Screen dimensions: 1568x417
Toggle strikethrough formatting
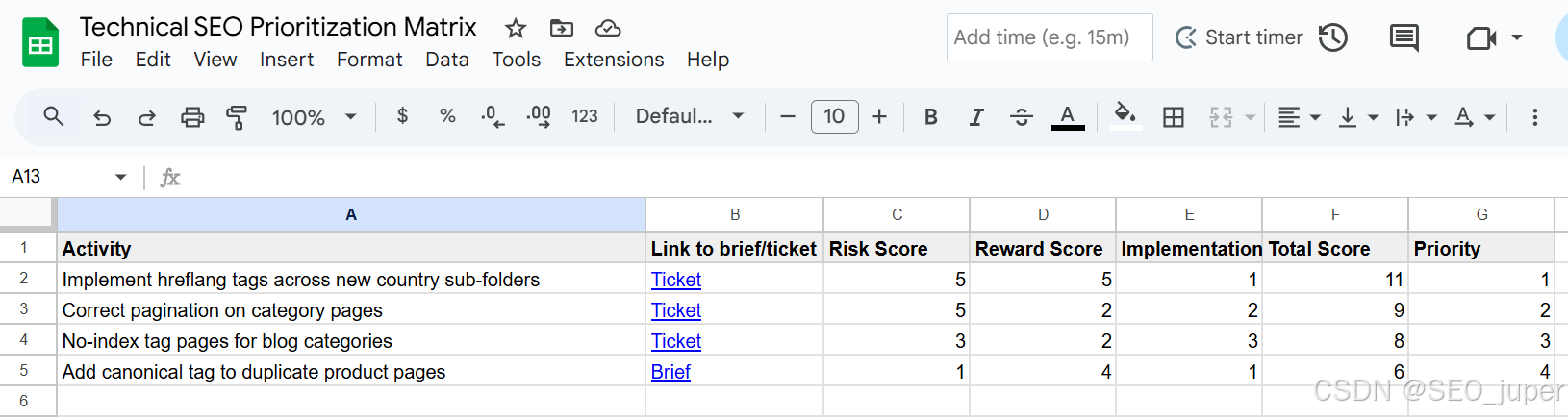point(1022,117)
